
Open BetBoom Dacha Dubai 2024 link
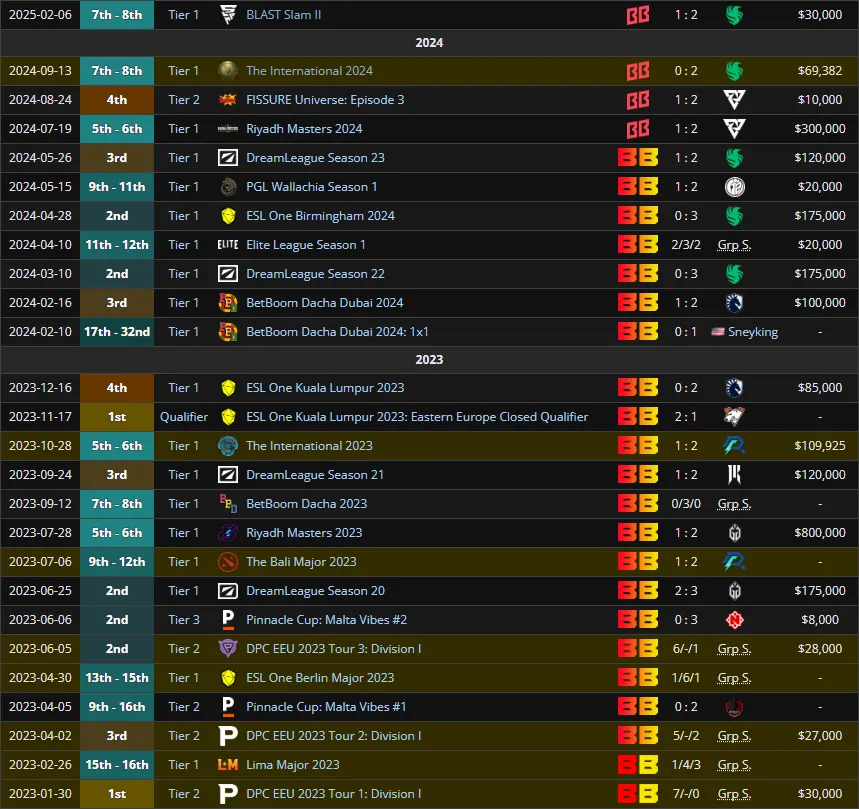click(x=324, y=303)
